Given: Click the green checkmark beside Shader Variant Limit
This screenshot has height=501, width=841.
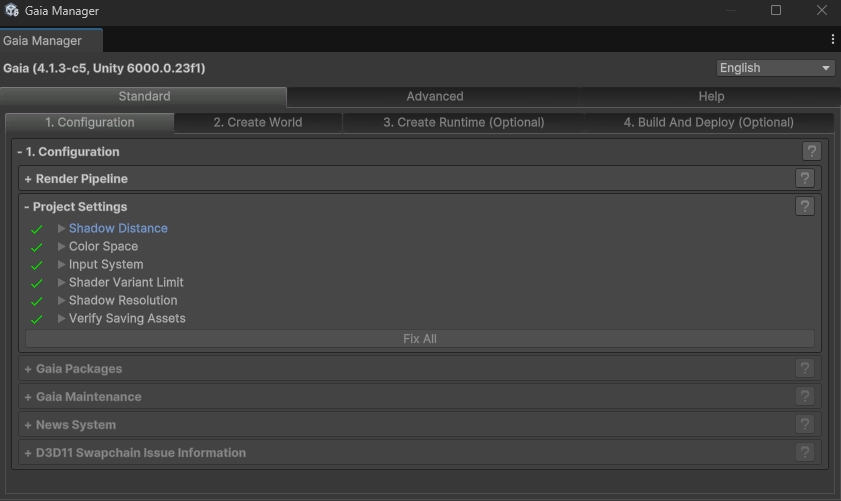Looking at the screenshot, I should pyautogui.click(x=36, y=283).
